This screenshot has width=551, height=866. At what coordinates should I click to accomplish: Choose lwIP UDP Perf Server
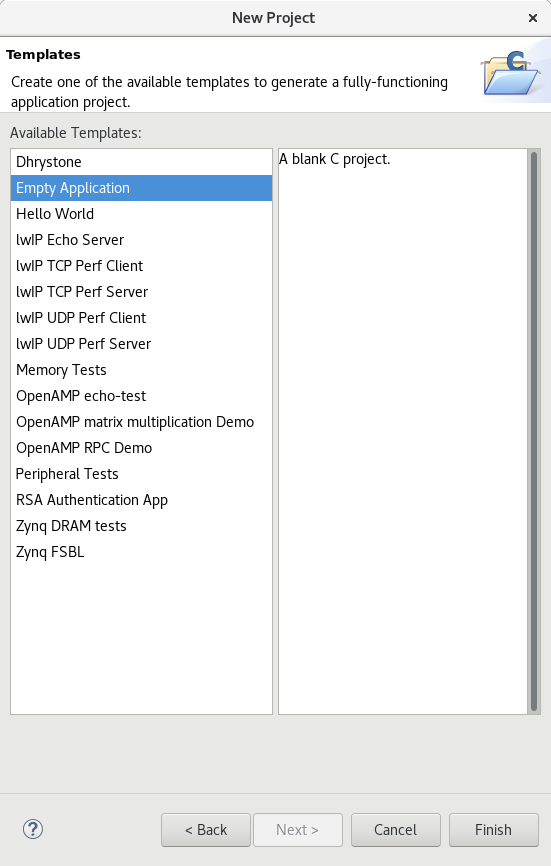[x=141, y=344]
